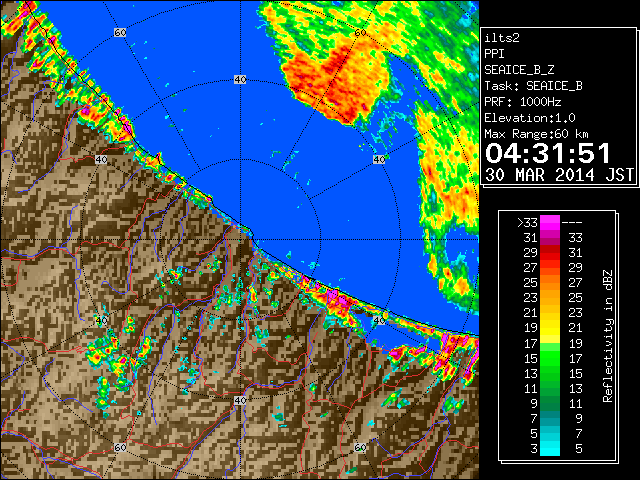This screenshot has width=640, height=480.
Task: Pick the bright green 15–17 dBZ swatch
Action: pyautogui.click(x=550, y=358)
